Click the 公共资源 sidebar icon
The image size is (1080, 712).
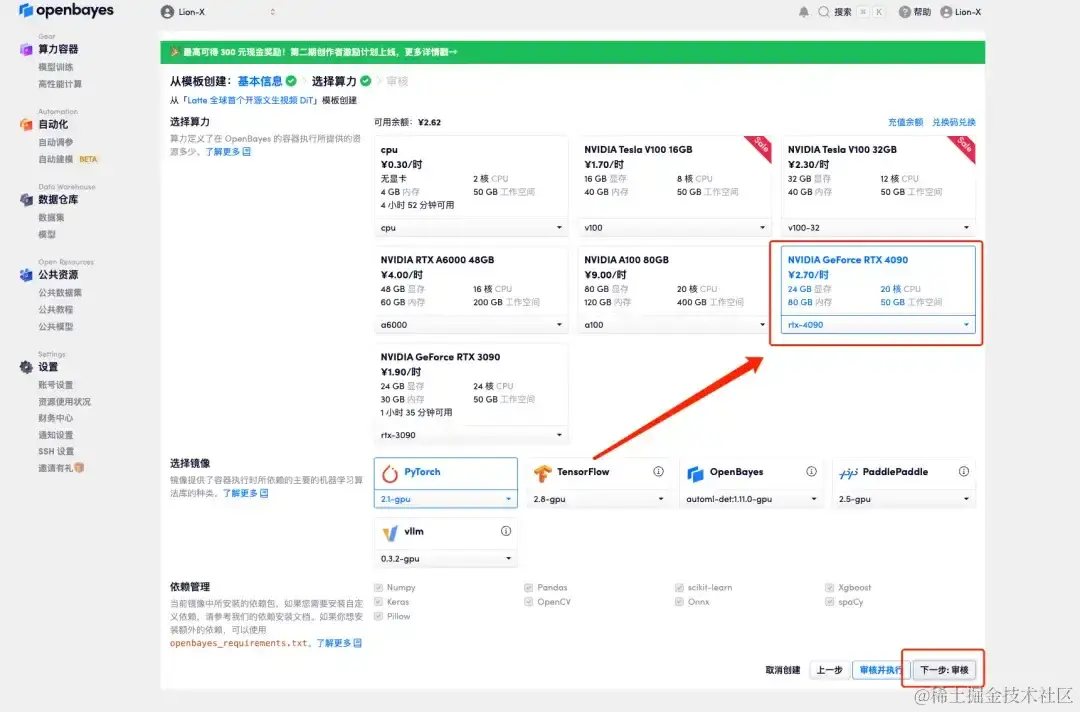[26, 275]
